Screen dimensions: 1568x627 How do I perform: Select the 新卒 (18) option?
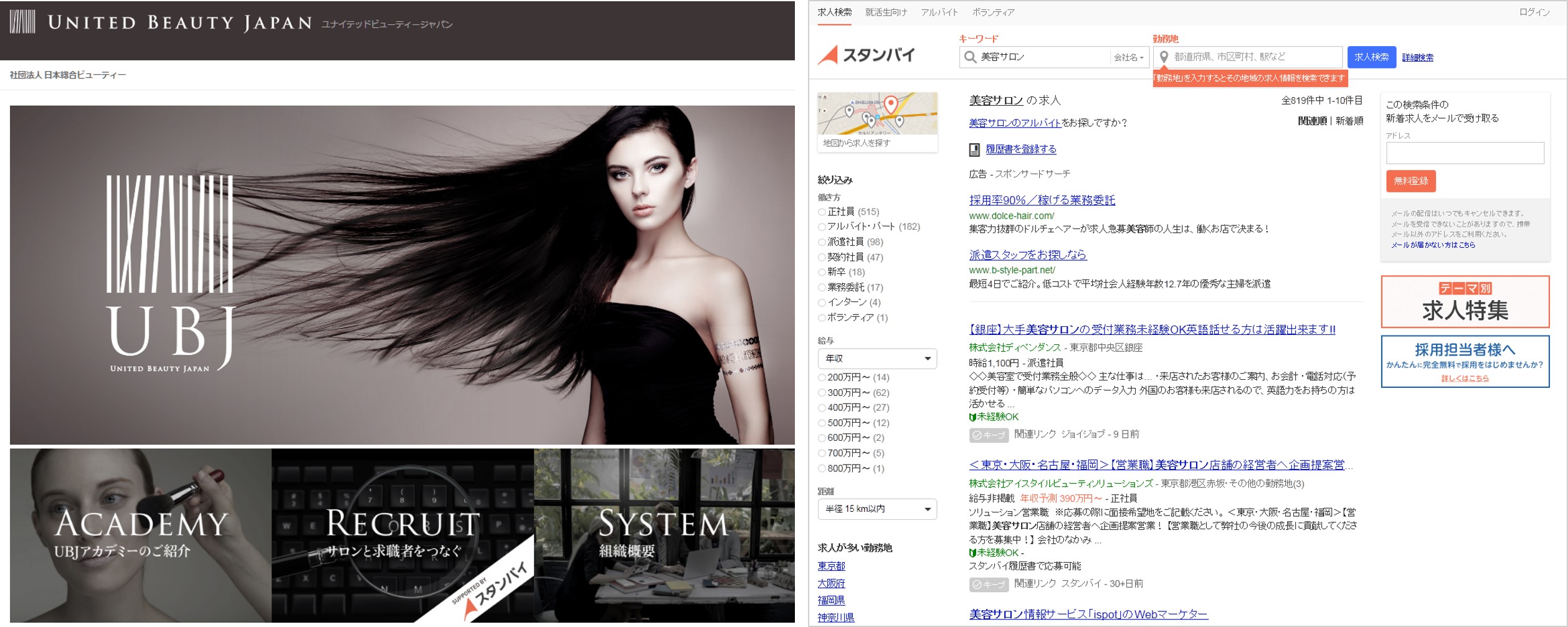822,272
